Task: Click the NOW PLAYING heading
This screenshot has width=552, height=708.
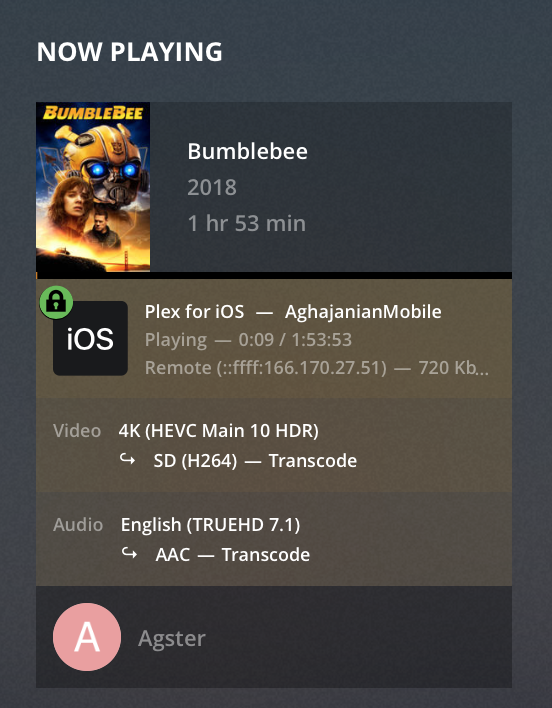Action: click(130, 51)
